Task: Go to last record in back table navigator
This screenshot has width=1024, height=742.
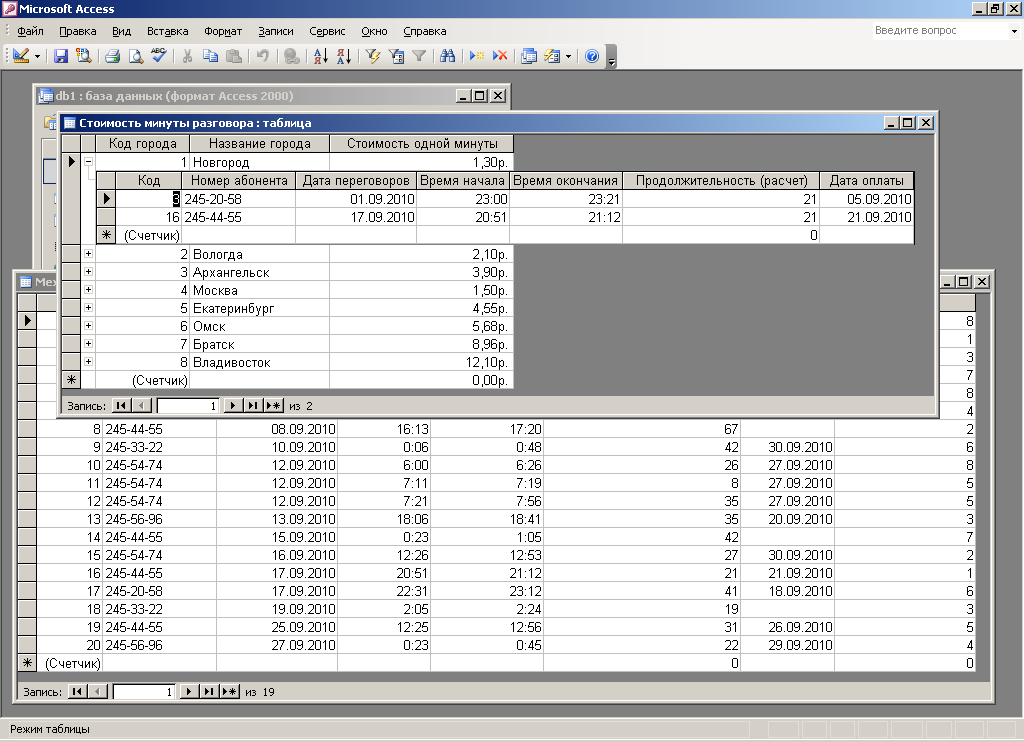Action: click(x=208, y=692)
